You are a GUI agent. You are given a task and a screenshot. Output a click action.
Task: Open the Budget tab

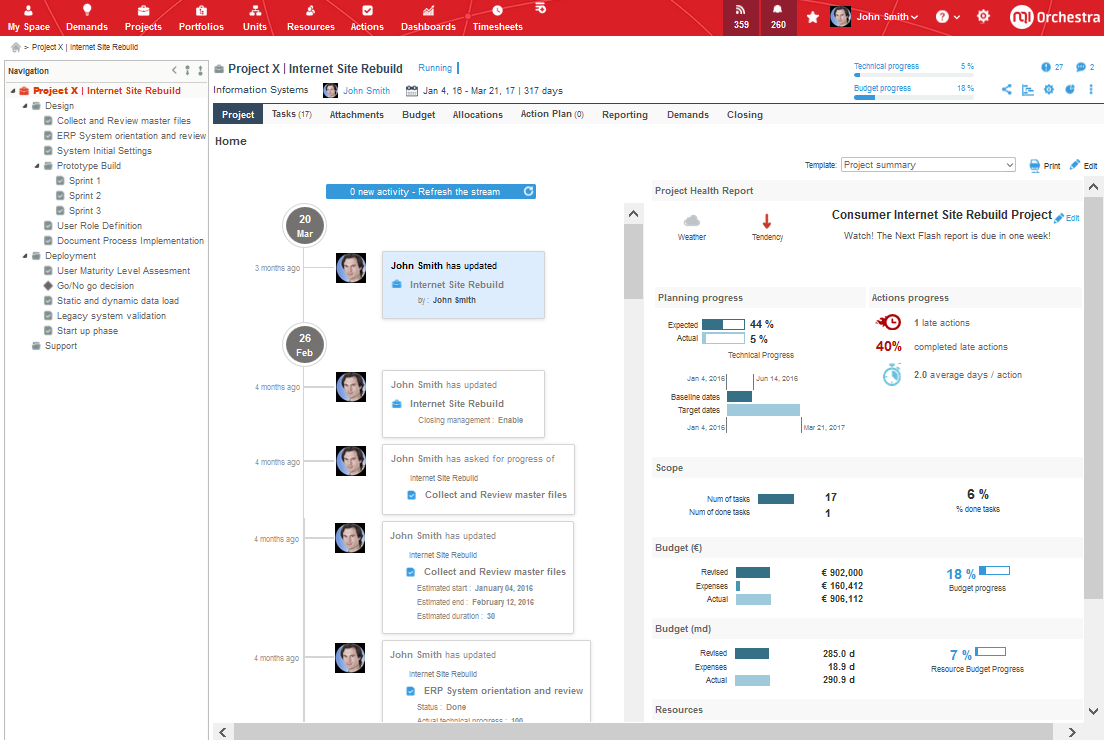(x=418, y=115)
